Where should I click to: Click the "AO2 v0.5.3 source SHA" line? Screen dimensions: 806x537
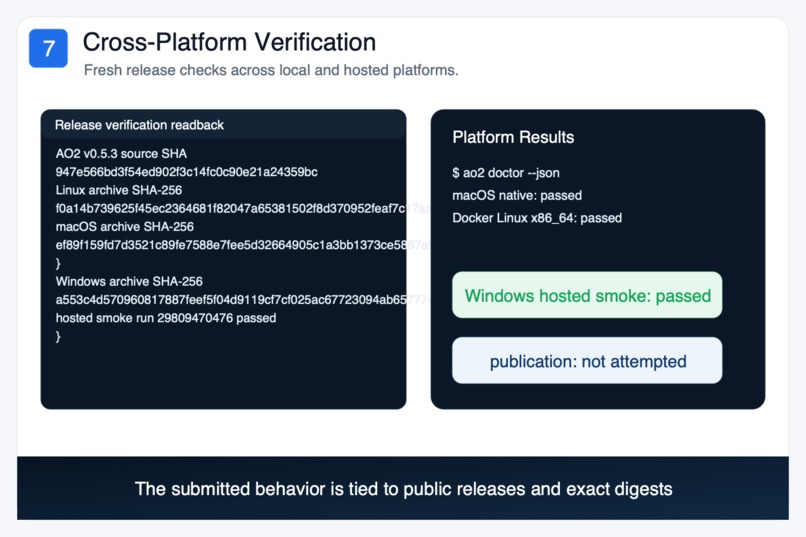121,154
